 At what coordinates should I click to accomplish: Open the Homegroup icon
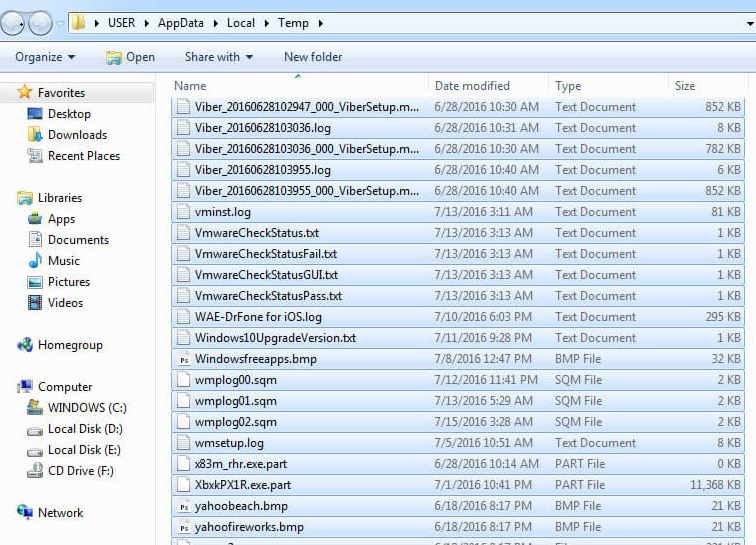click(x=25, y=345)
